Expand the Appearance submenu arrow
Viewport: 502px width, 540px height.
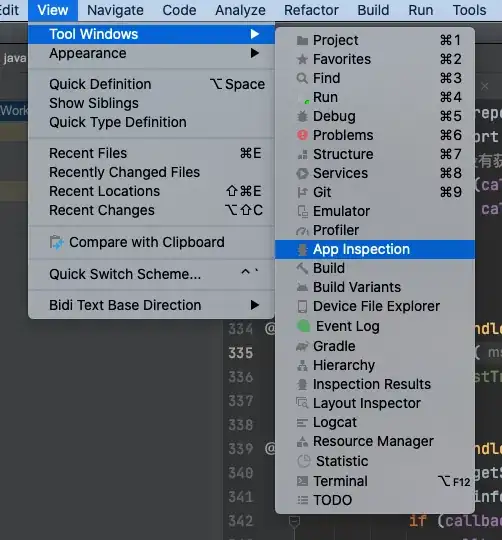coord(255,53)
